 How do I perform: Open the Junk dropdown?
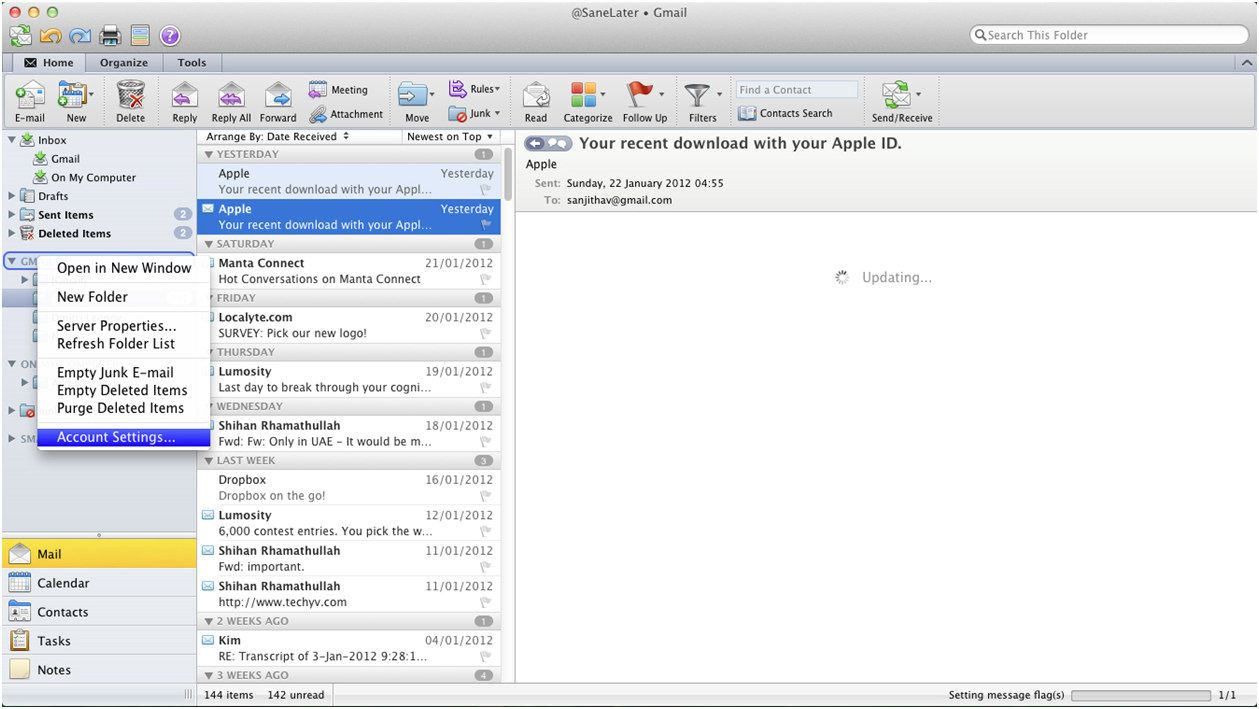[x=474, y=114]
